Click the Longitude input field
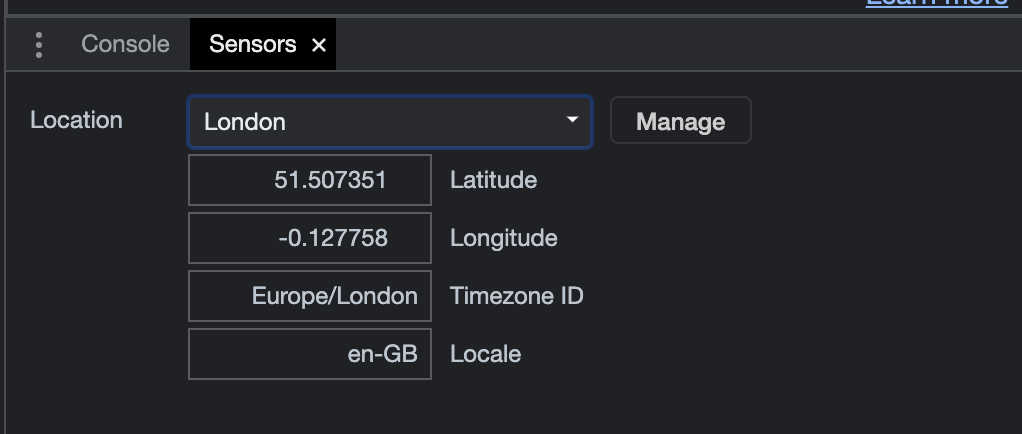This screenshot has height=434, width=1022. pos(310,238)
